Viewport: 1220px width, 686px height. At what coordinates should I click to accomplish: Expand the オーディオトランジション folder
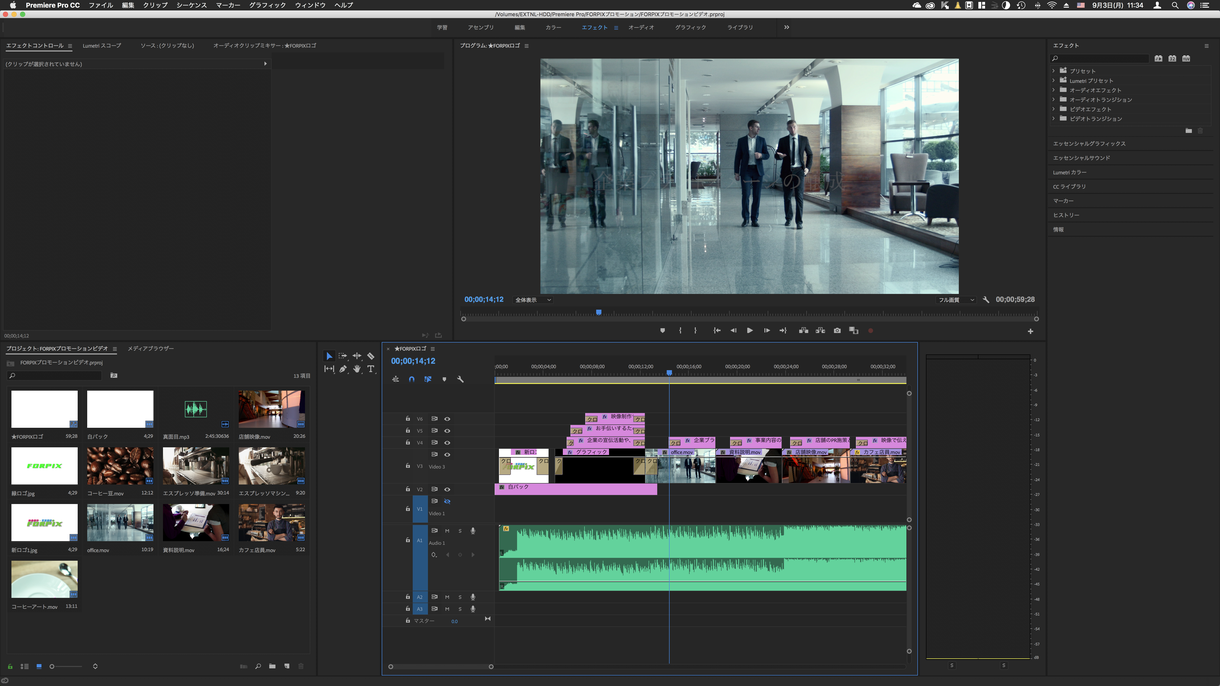point(1054,100)
